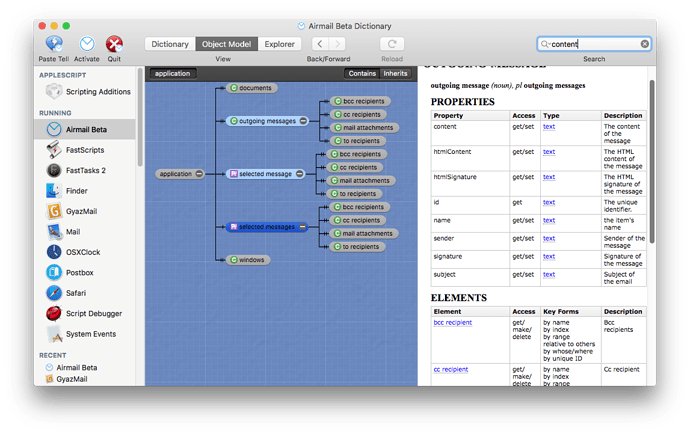Image resolution: width=690 pixels, height=434 pixels.
Task: Open text type link for htmlContent property
Action: click(549, 151)
